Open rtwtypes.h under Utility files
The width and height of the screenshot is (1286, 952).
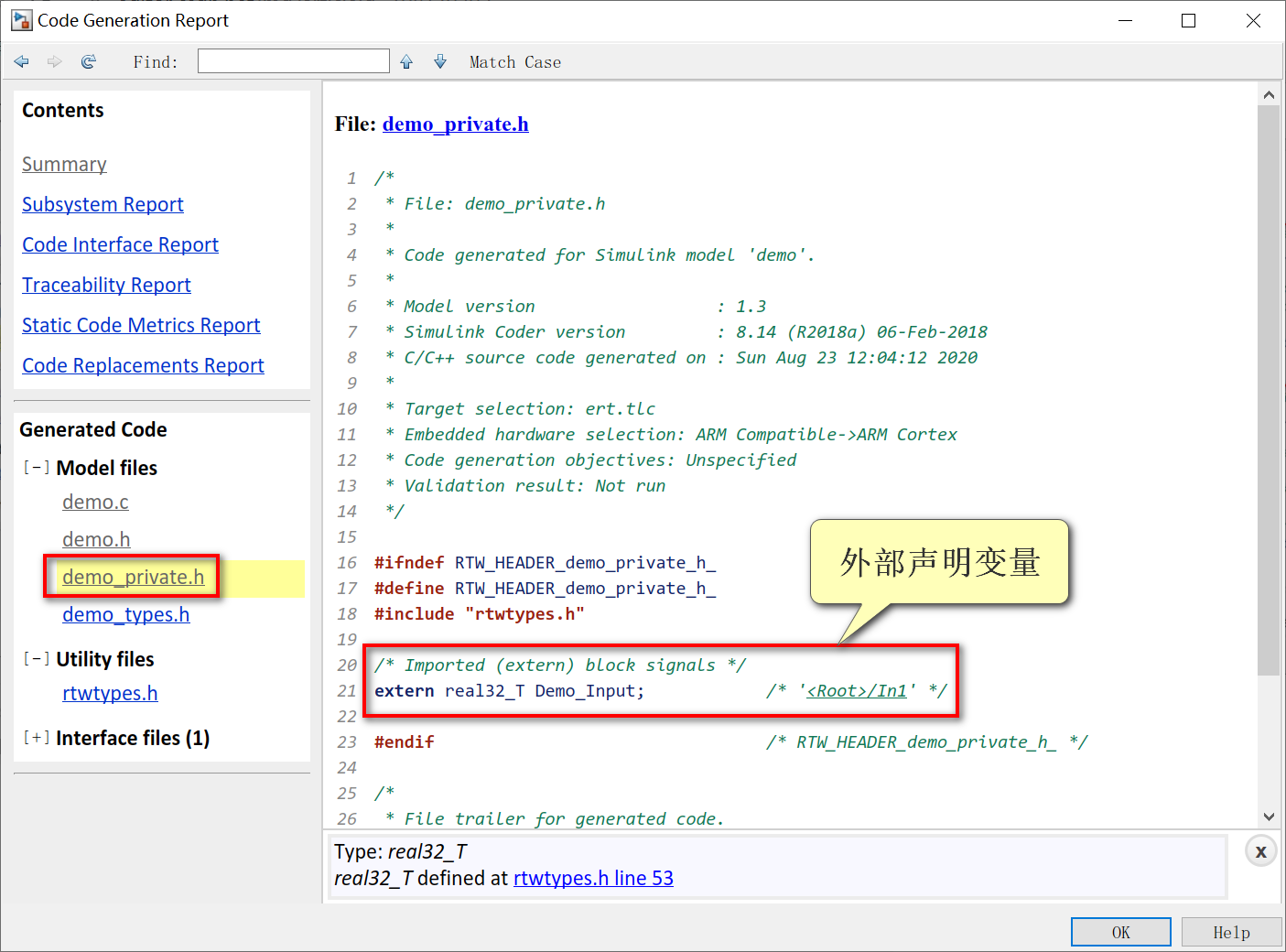point(110,693)
